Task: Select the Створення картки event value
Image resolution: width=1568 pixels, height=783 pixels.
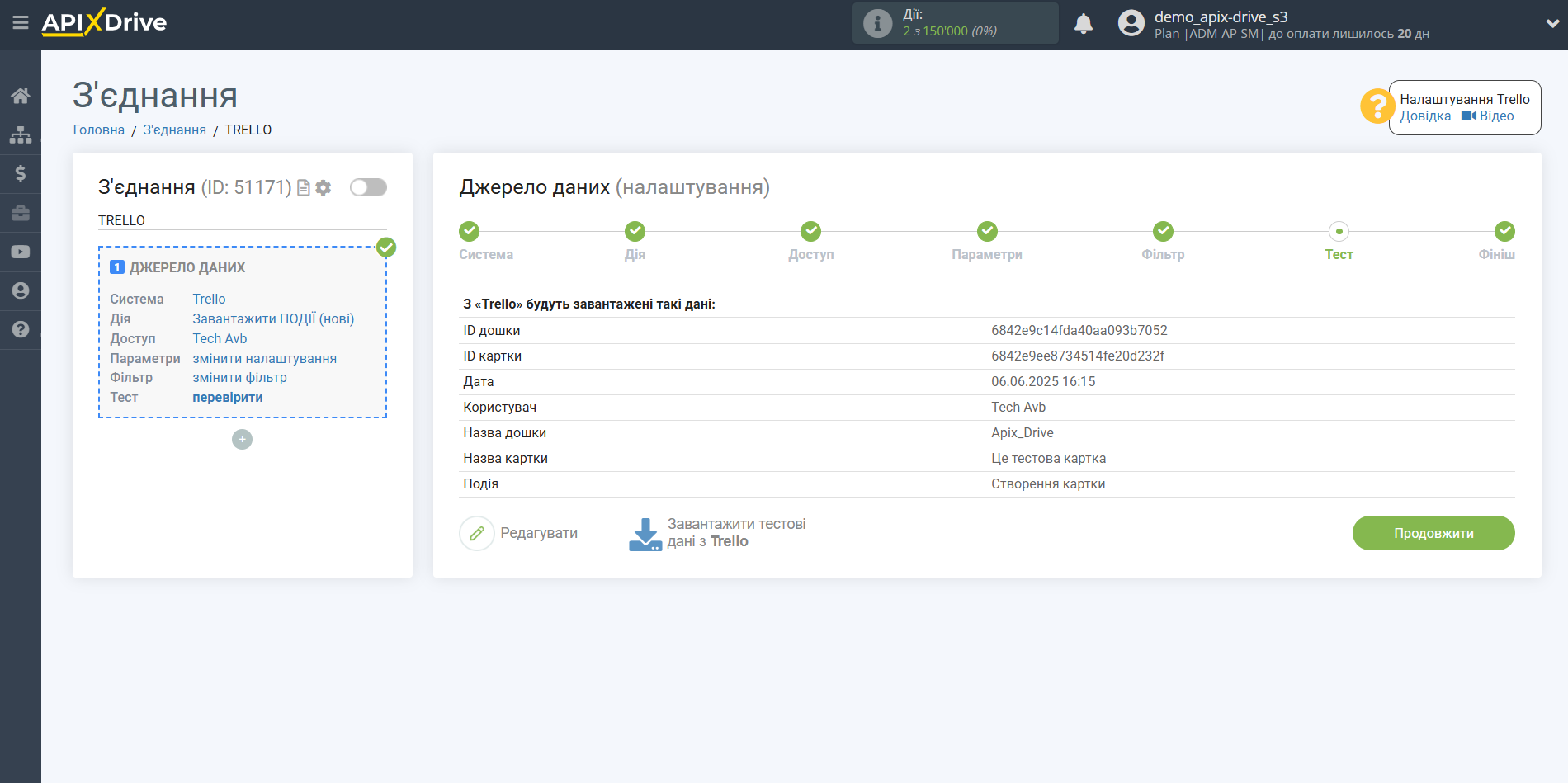Action: [1048, 483]
